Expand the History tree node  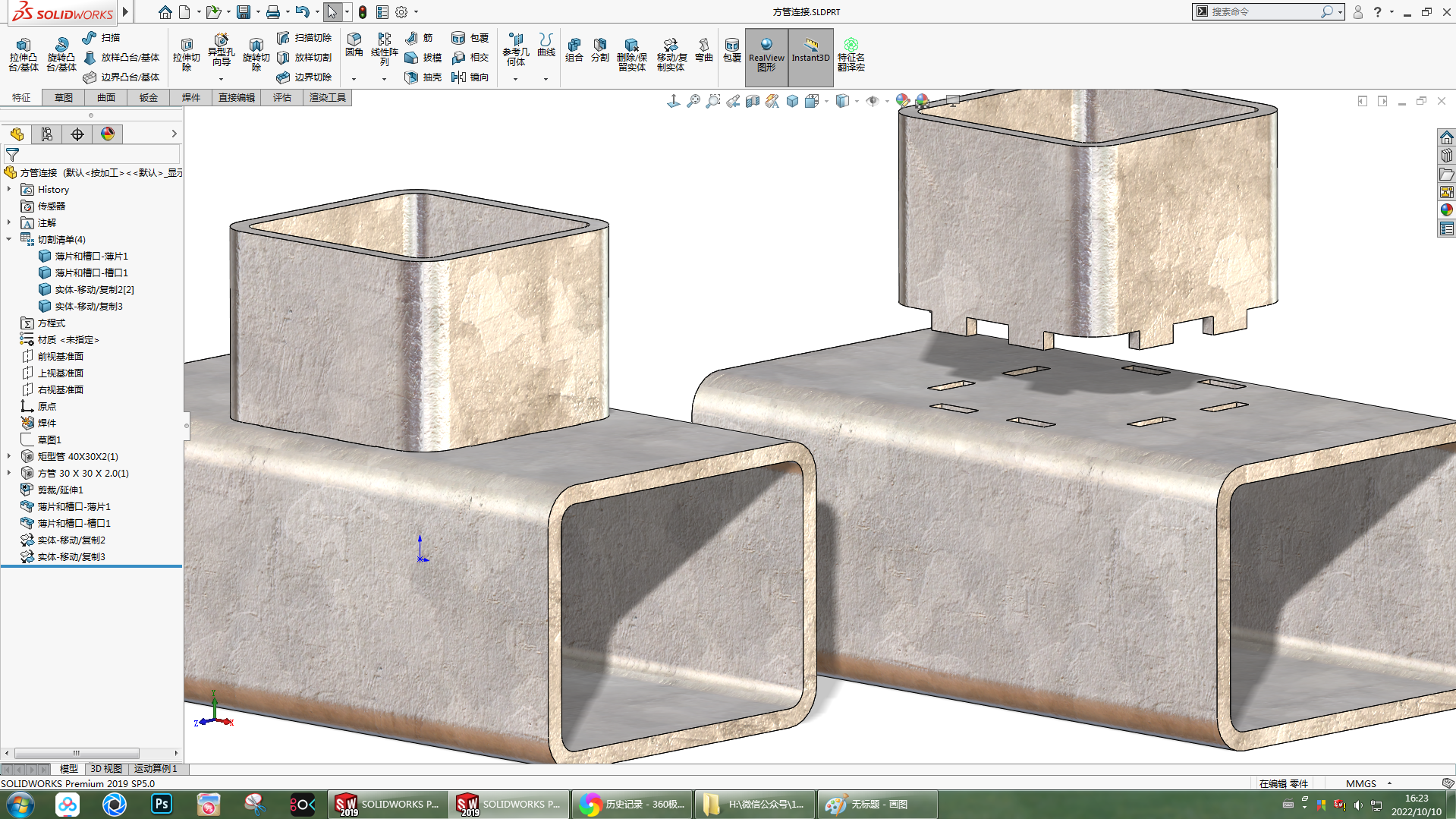click(9, 189)
